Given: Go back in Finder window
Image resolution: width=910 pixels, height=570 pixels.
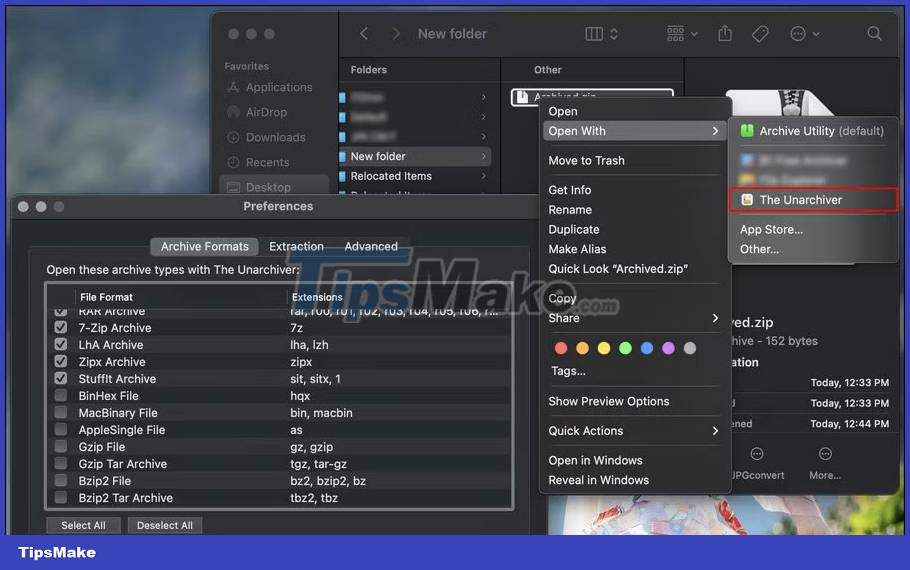Looking at the screenshot, I should 364,34.
